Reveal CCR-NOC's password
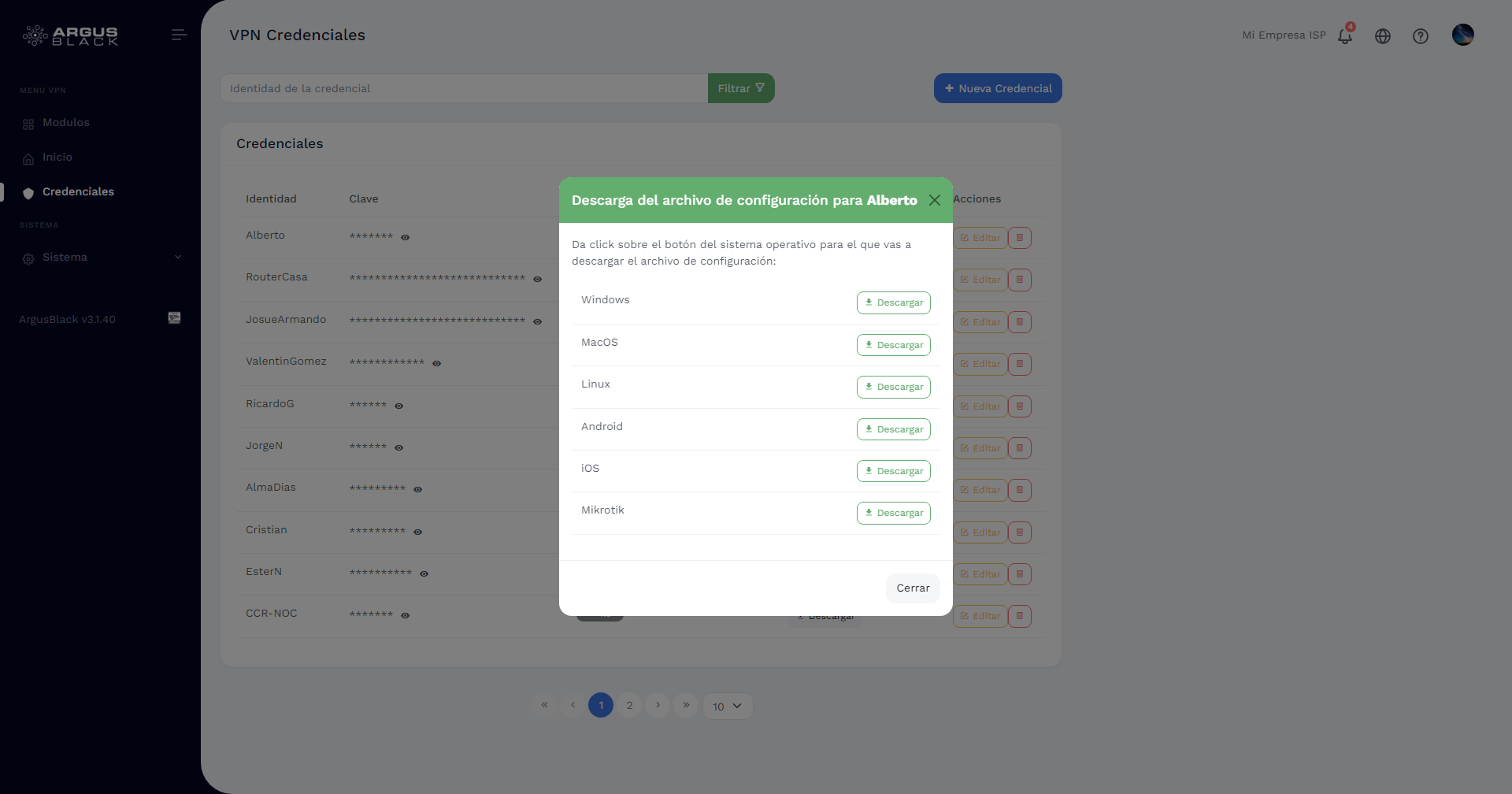The image size is (1512, 794). (x=405, y=615)
